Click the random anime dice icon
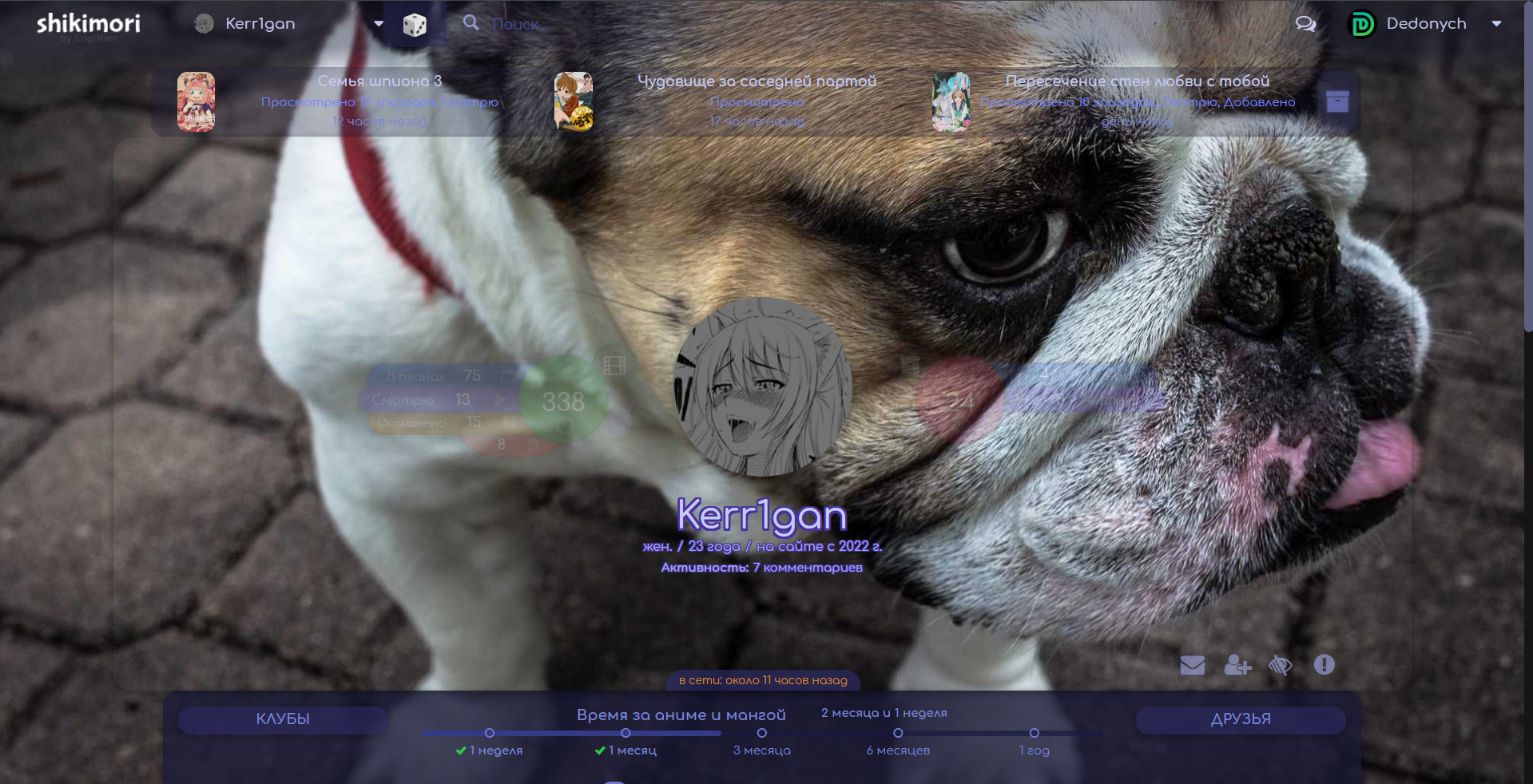Viewport: 1533px width, 784px height. (414, 25)
